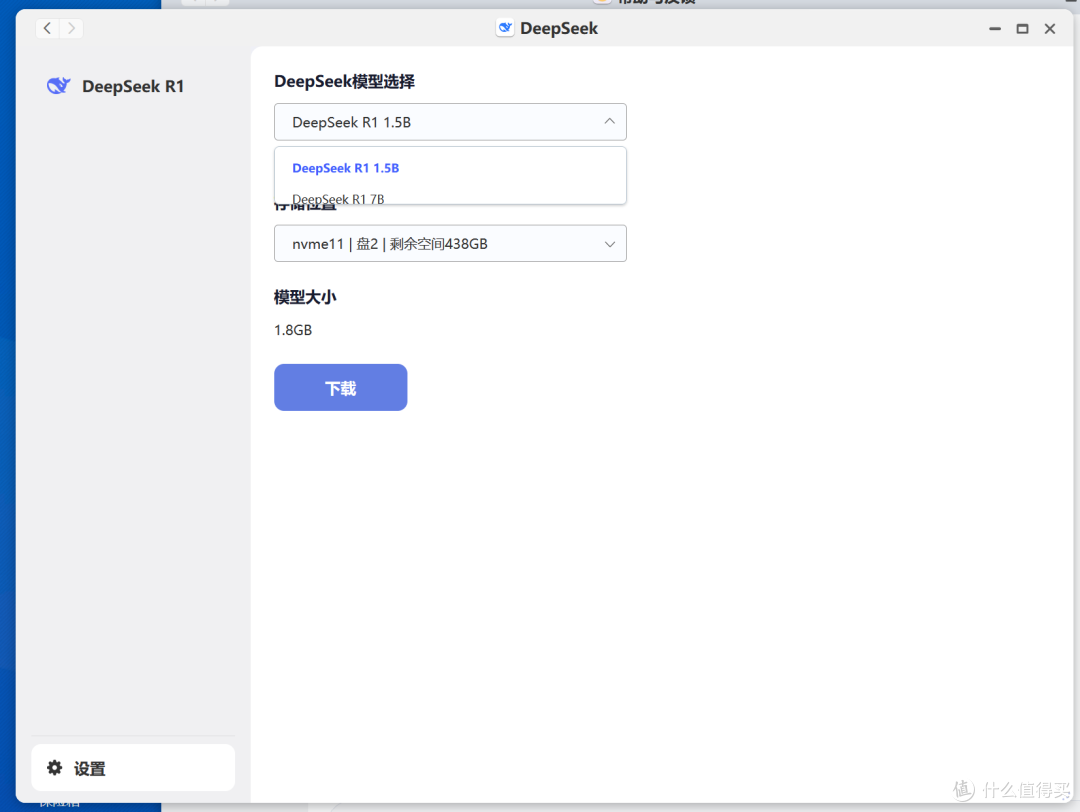
Task: Click the 下载 download button
Action: click(340, 388)
